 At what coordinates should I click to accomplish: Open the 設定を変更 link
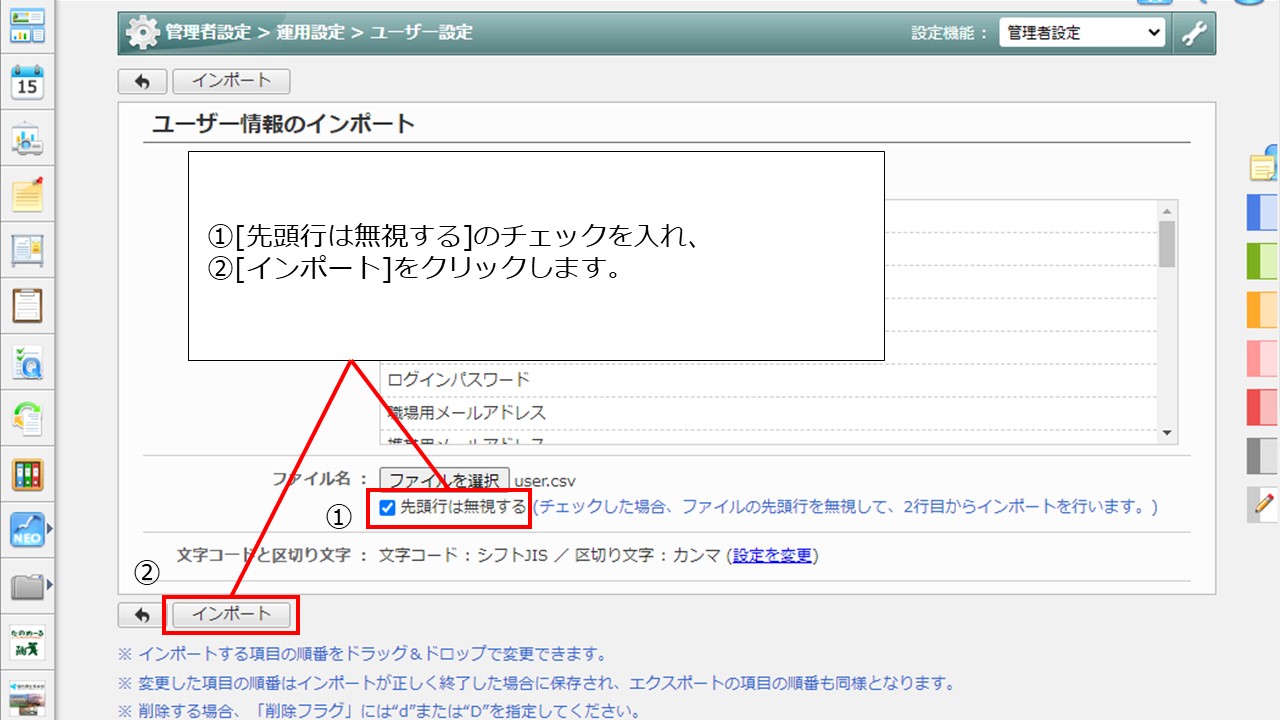point(772,556)
